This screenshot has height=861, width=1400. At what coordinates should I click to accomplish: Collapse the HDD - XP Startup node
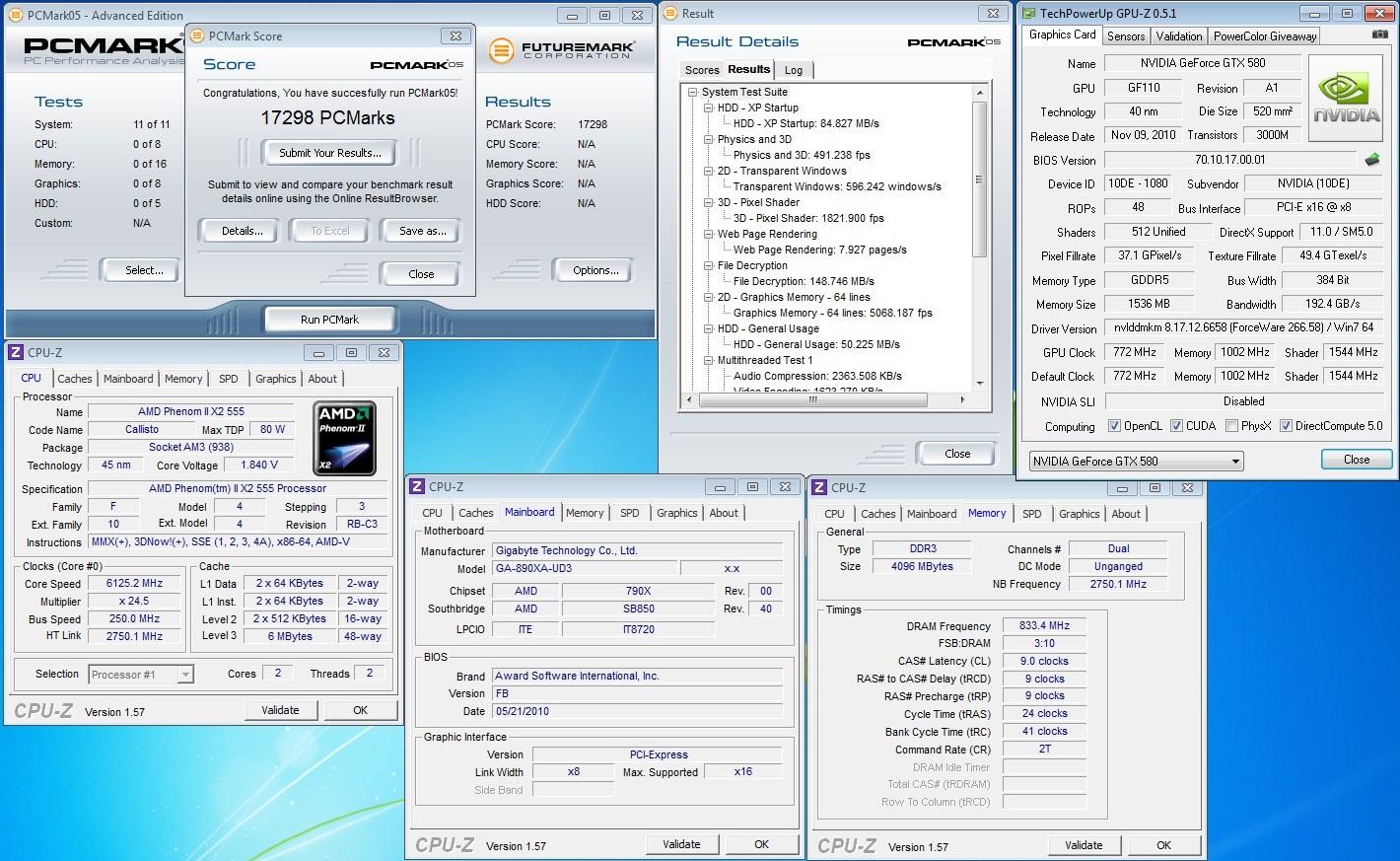click(709, 108)
